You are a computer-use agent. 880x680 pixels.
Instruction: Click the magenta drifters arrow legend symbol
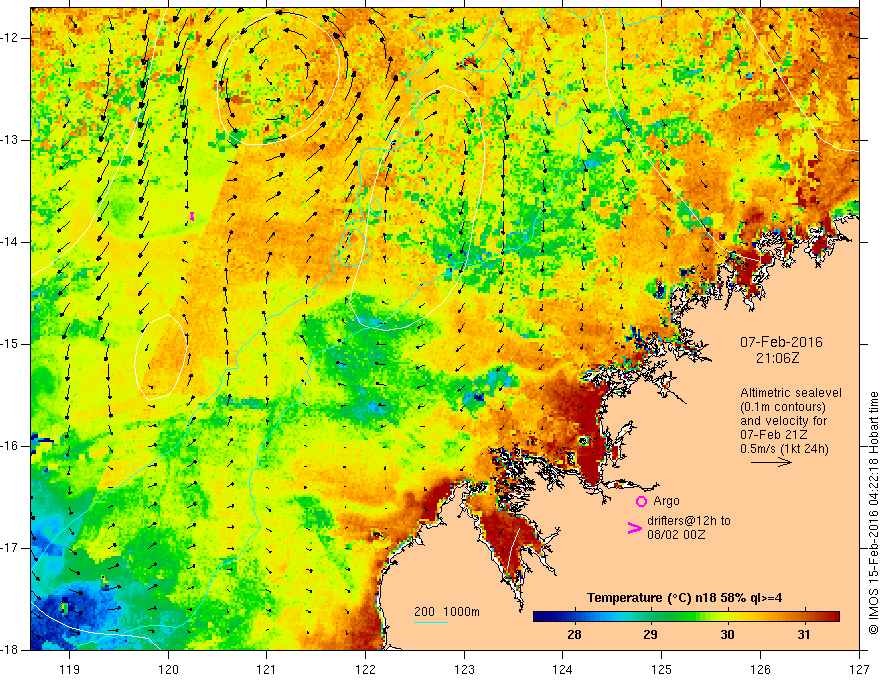[634, 527]
